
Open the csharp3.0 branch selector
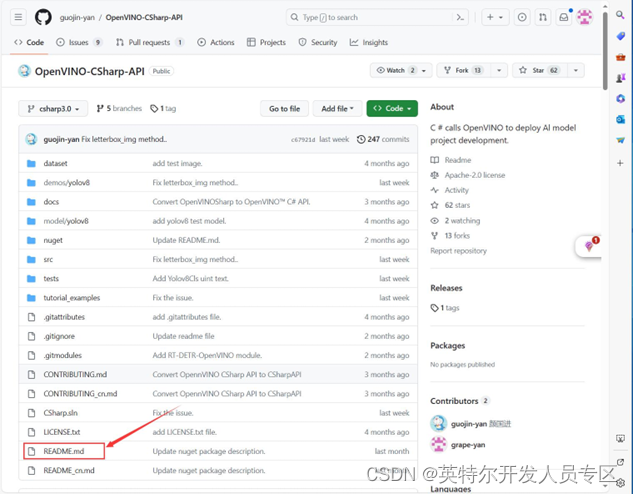click(x=53, y=109)
